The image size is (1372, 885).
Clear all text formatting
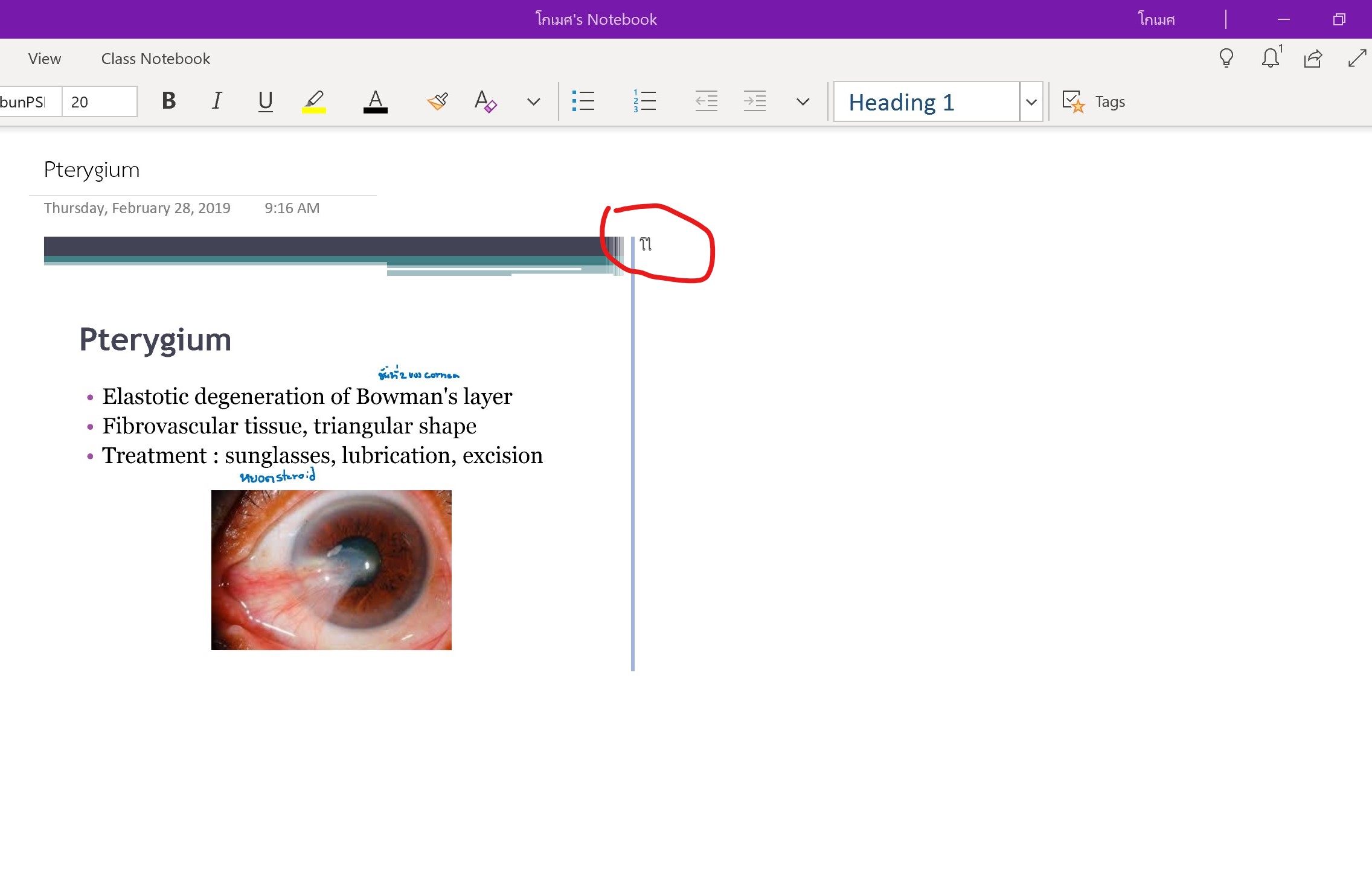[486, 101]
